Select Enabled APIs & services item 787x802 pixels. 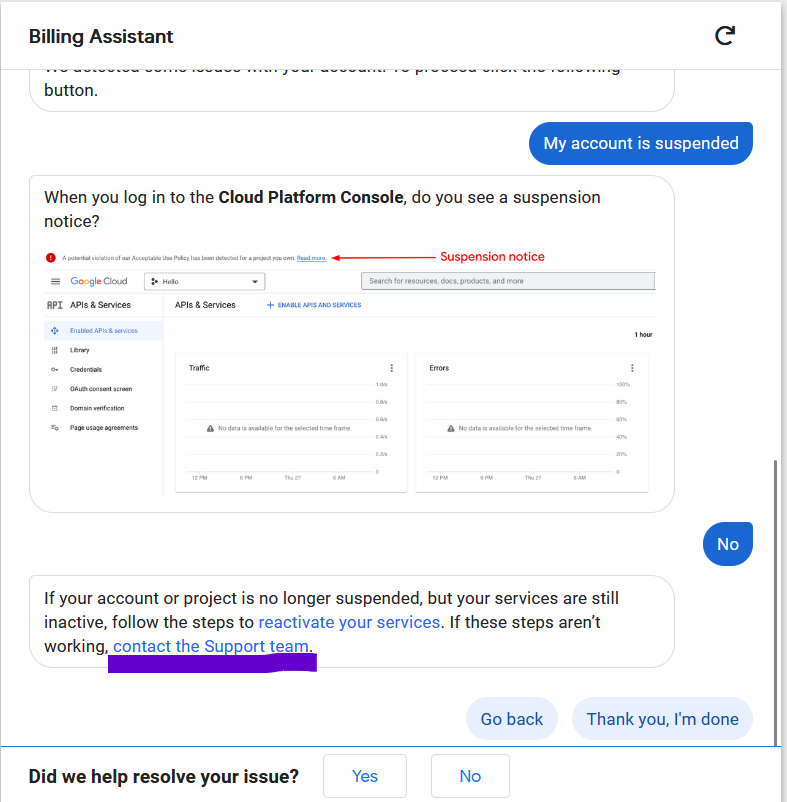(x=103, y=331)
